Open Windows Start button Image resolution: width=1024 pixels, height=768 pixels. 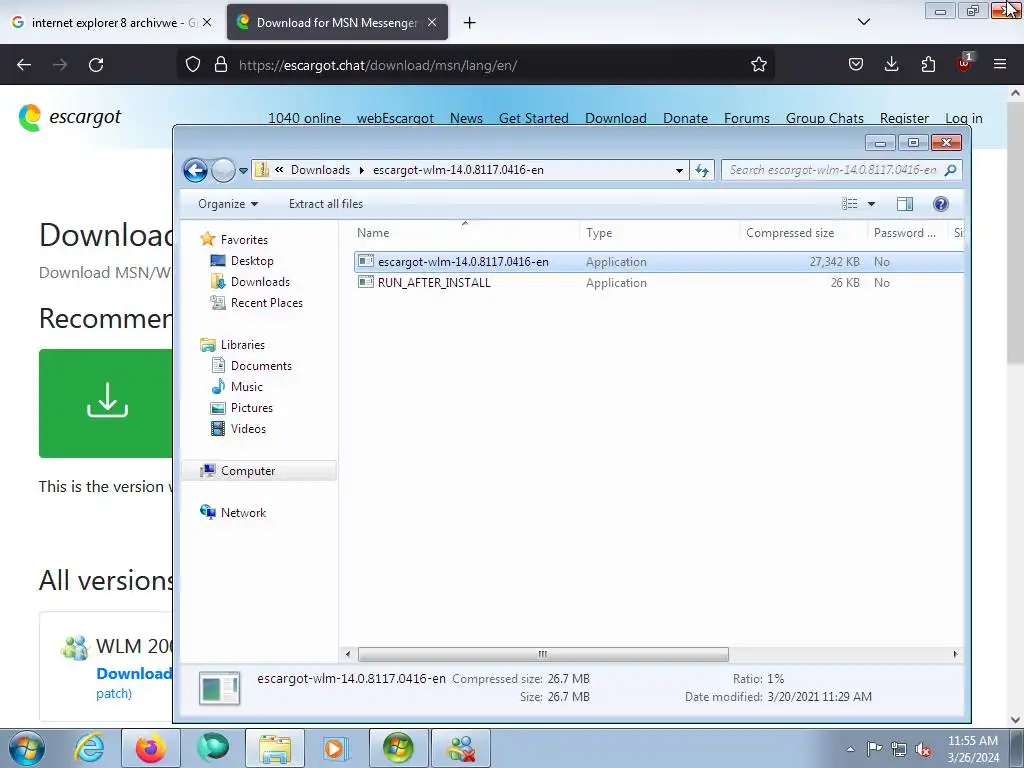click(x=27, y=748)
